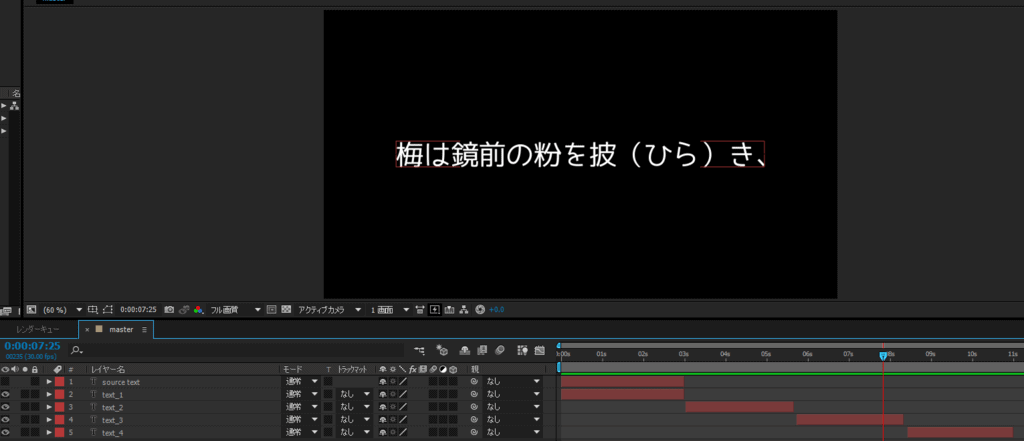Take a snapshot with the camera icon

tap(169, 310)
